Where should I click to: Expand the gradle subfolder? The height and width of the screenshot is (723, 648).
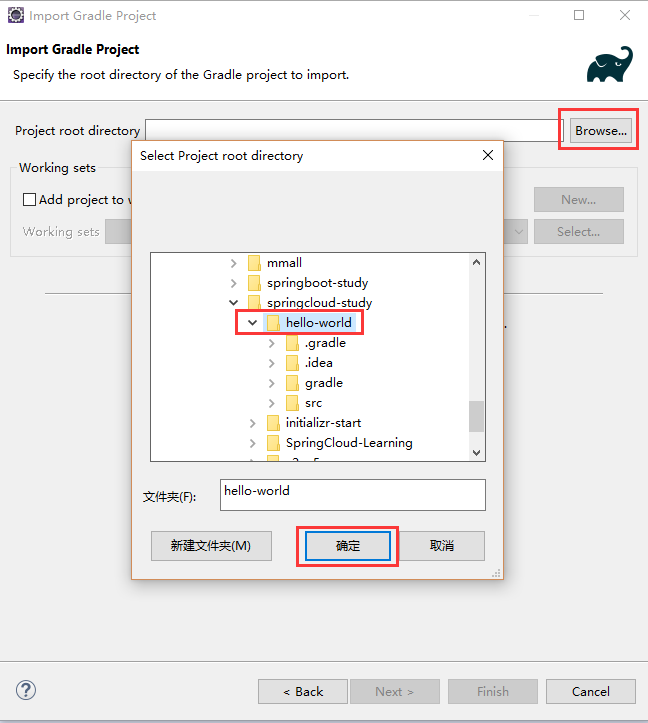[272, 383]
